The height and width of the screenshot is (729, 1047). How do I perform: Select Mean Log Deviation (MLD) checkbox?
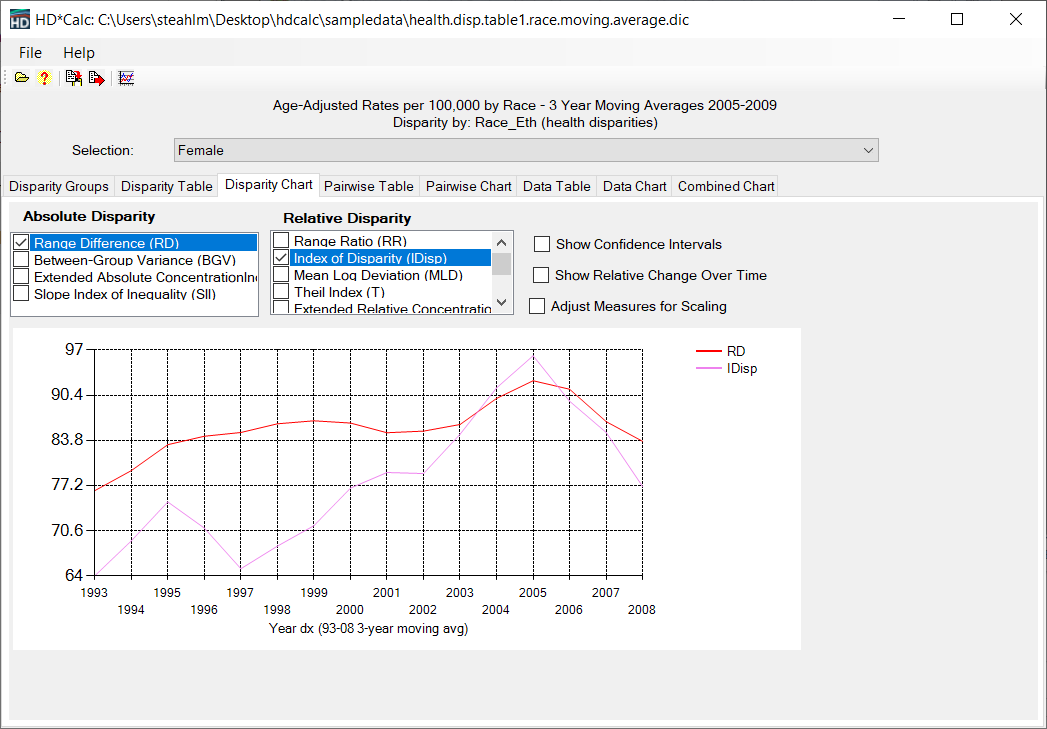point(282,275)
